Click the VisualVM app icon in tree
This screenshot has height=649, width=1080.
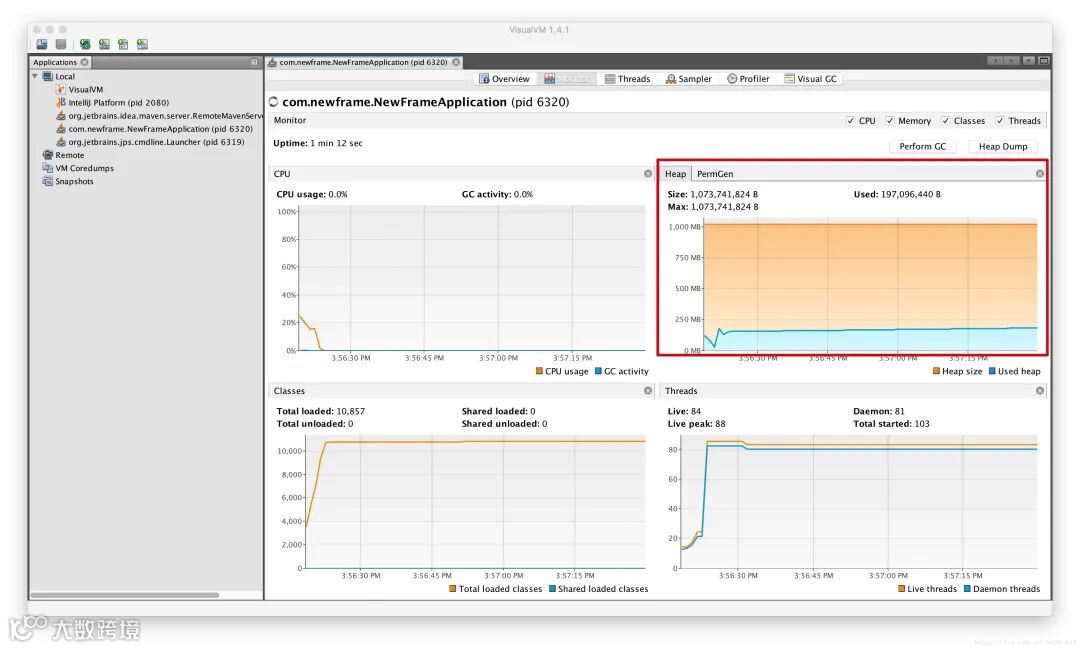click(x=61, y=90)
